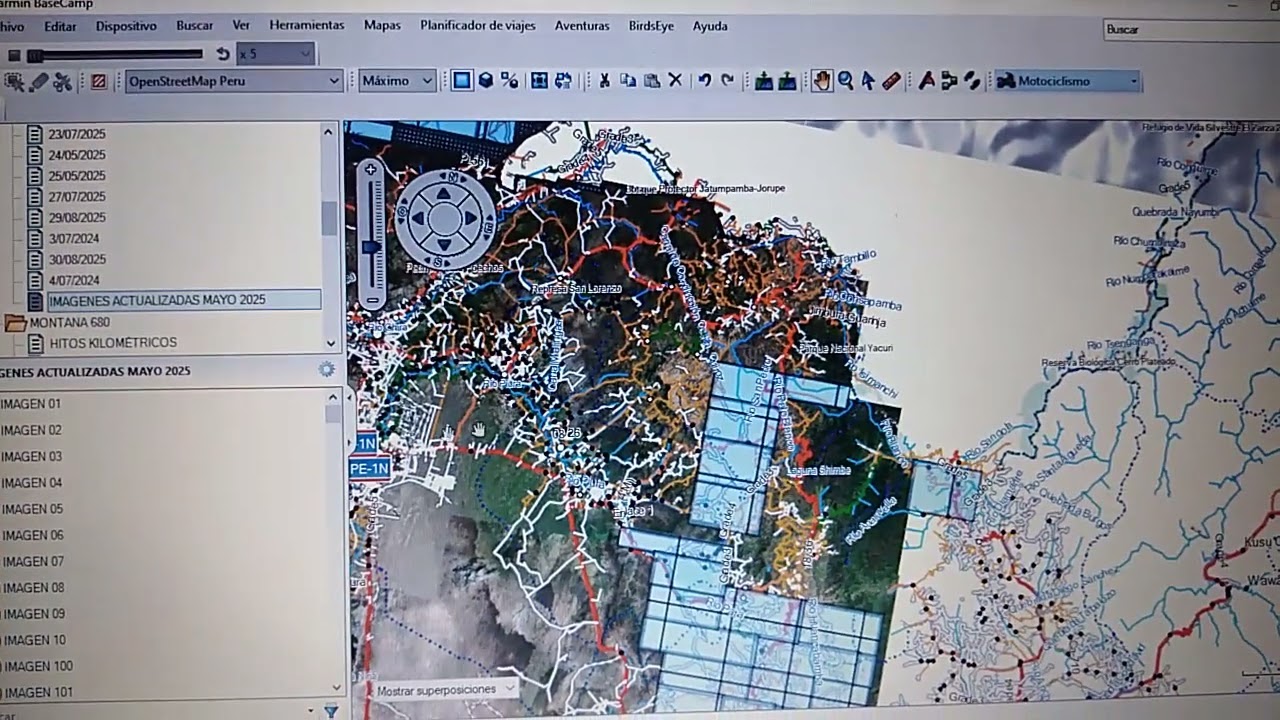Undo the last action
Viewport: 1280px width, 720px height.
(704, 81)
